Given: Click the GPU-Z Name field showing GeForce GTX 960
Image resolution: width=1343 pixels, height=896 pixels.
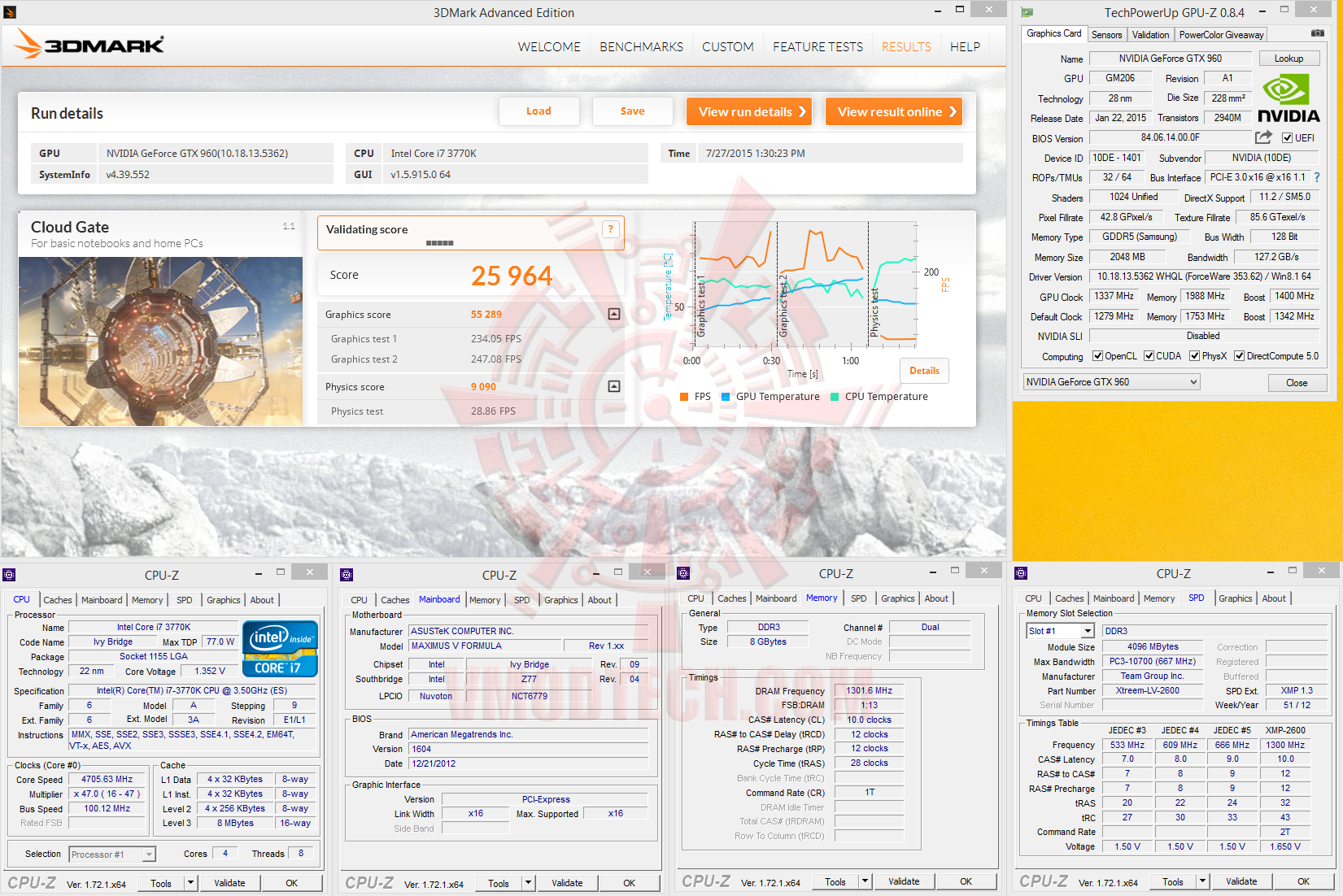Looking at the screenshot, I should tap(1170, 59).
